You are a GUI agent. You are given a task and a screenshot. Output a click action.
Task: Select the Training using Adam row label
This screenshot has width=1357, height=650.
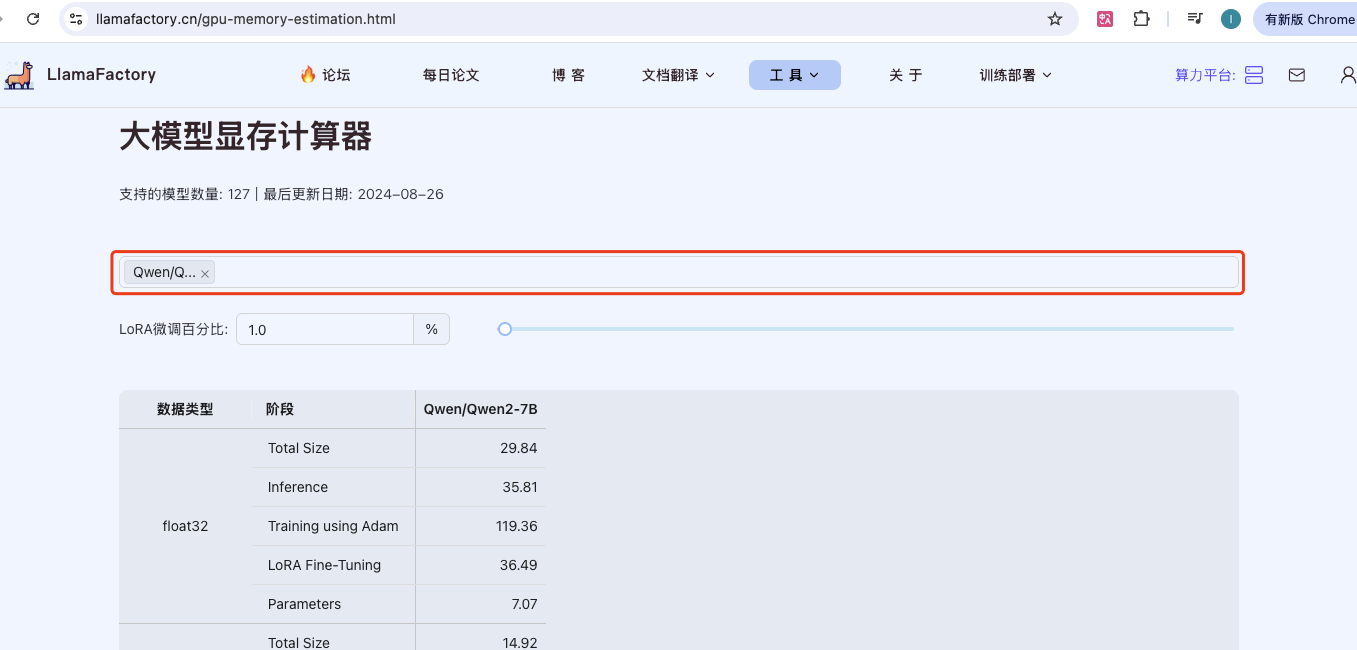click(x=333, y=526)
